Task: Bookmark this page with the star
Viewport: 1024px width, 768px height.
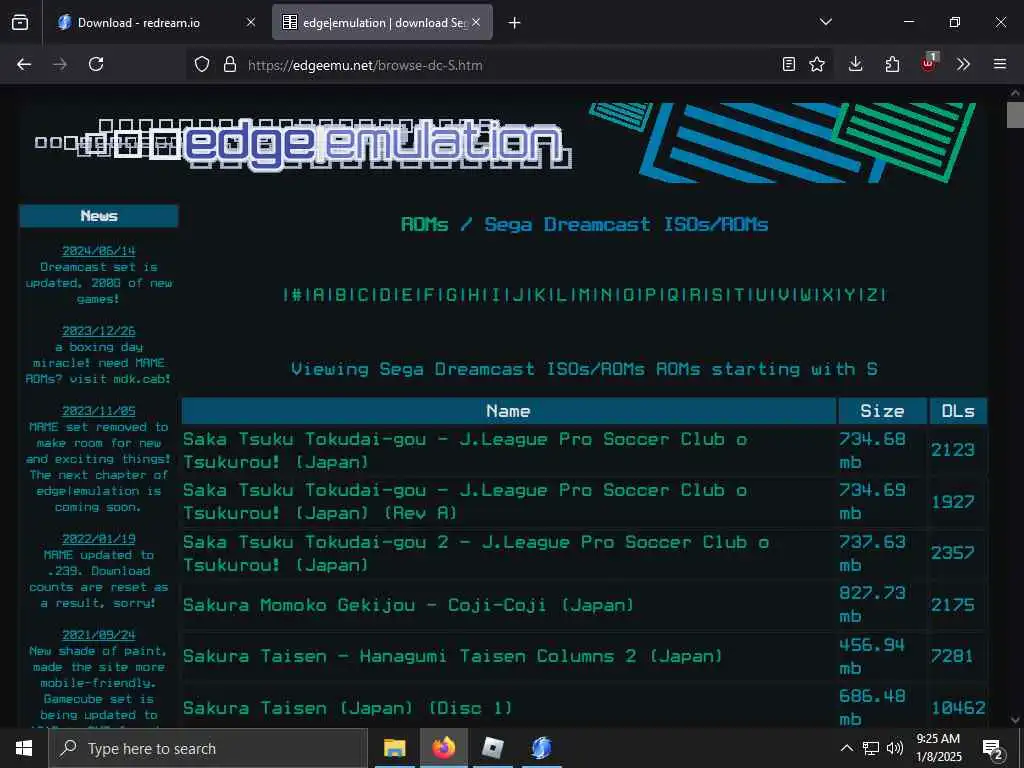Action: tap(817, 65)
